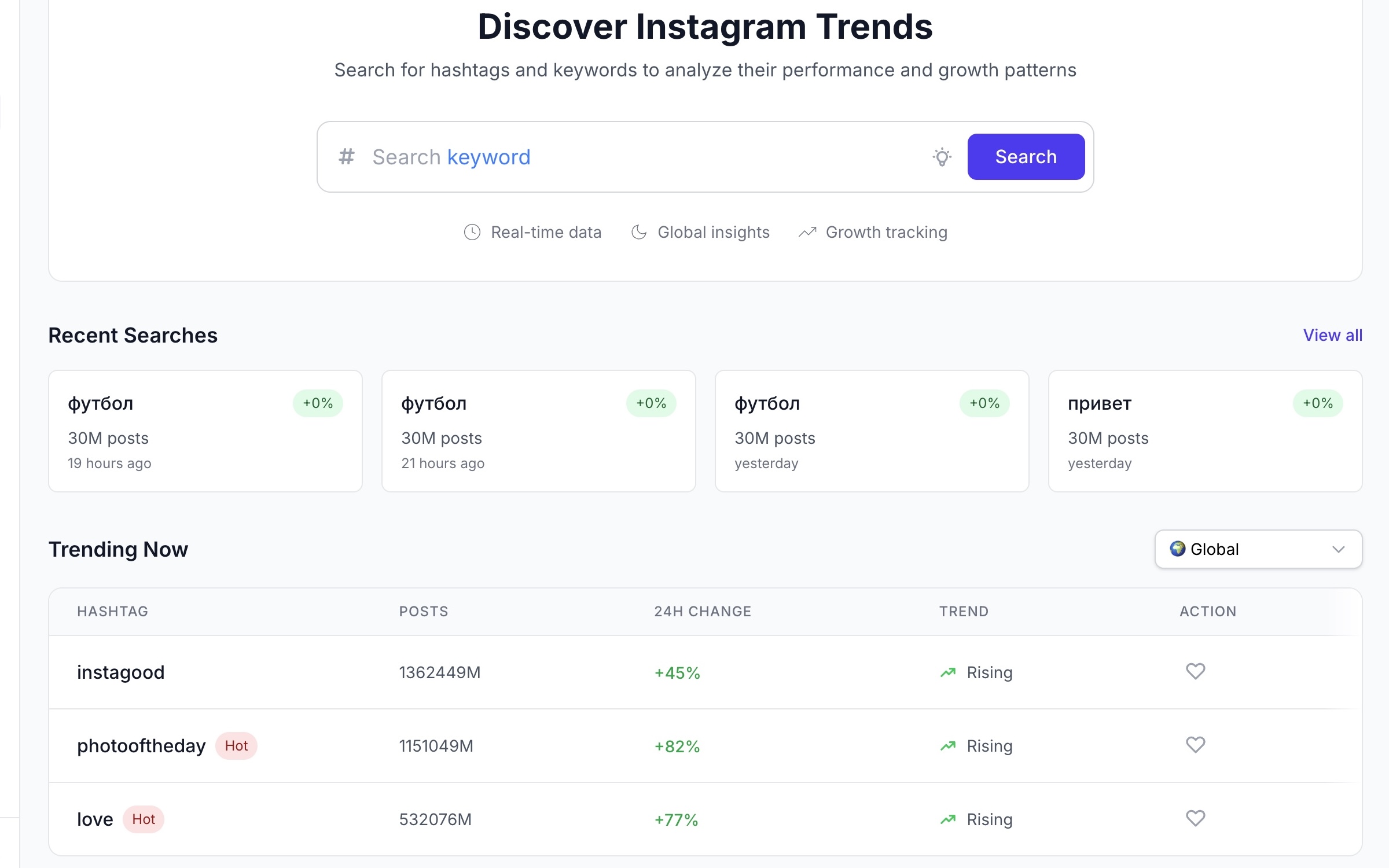Like the love hashtag row heart
Screen dimensions: 1389x868
tap(1195, 818)
